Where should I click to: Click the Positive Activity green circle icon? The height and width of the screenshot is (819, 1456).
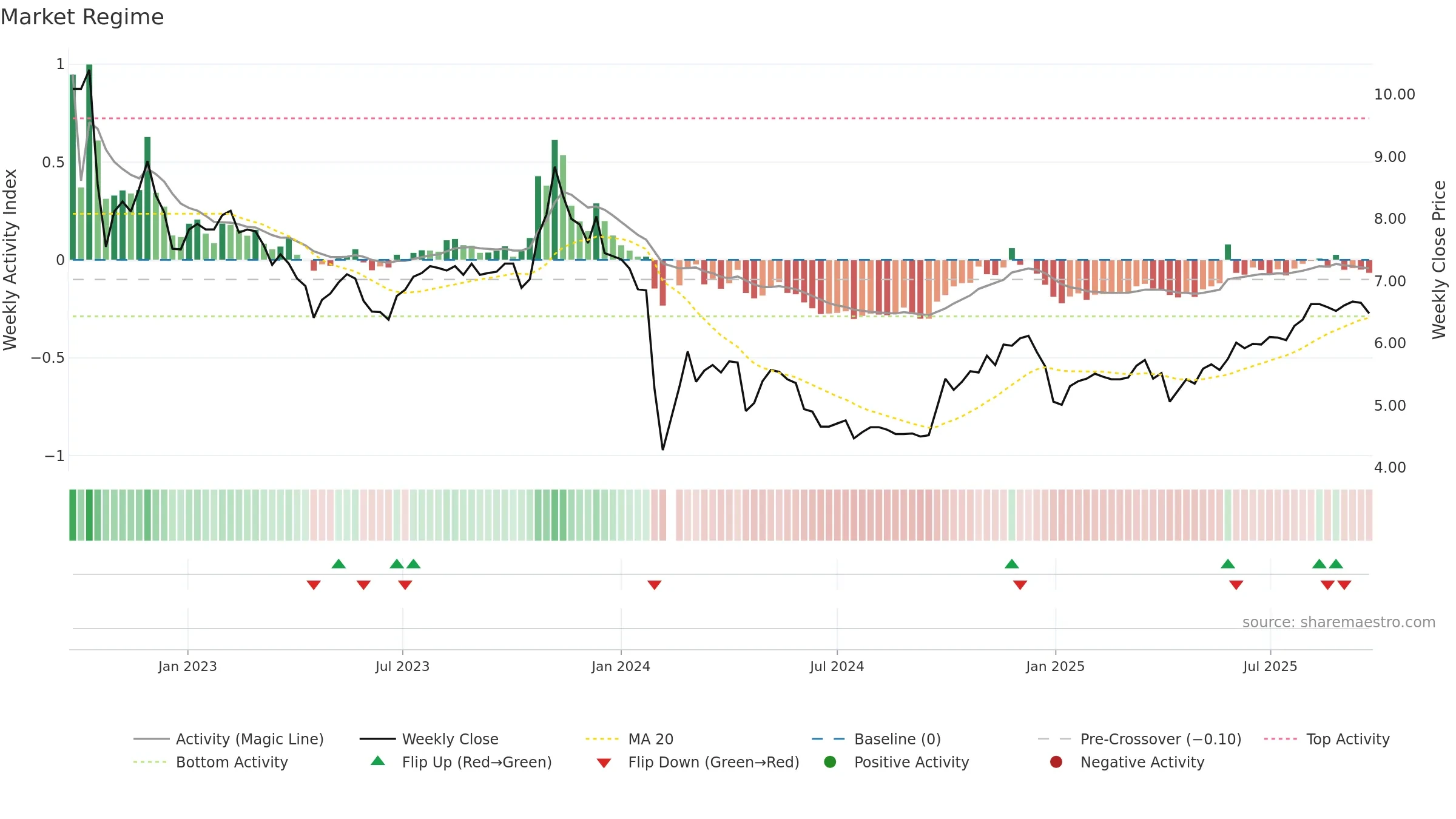pos(830,762)
